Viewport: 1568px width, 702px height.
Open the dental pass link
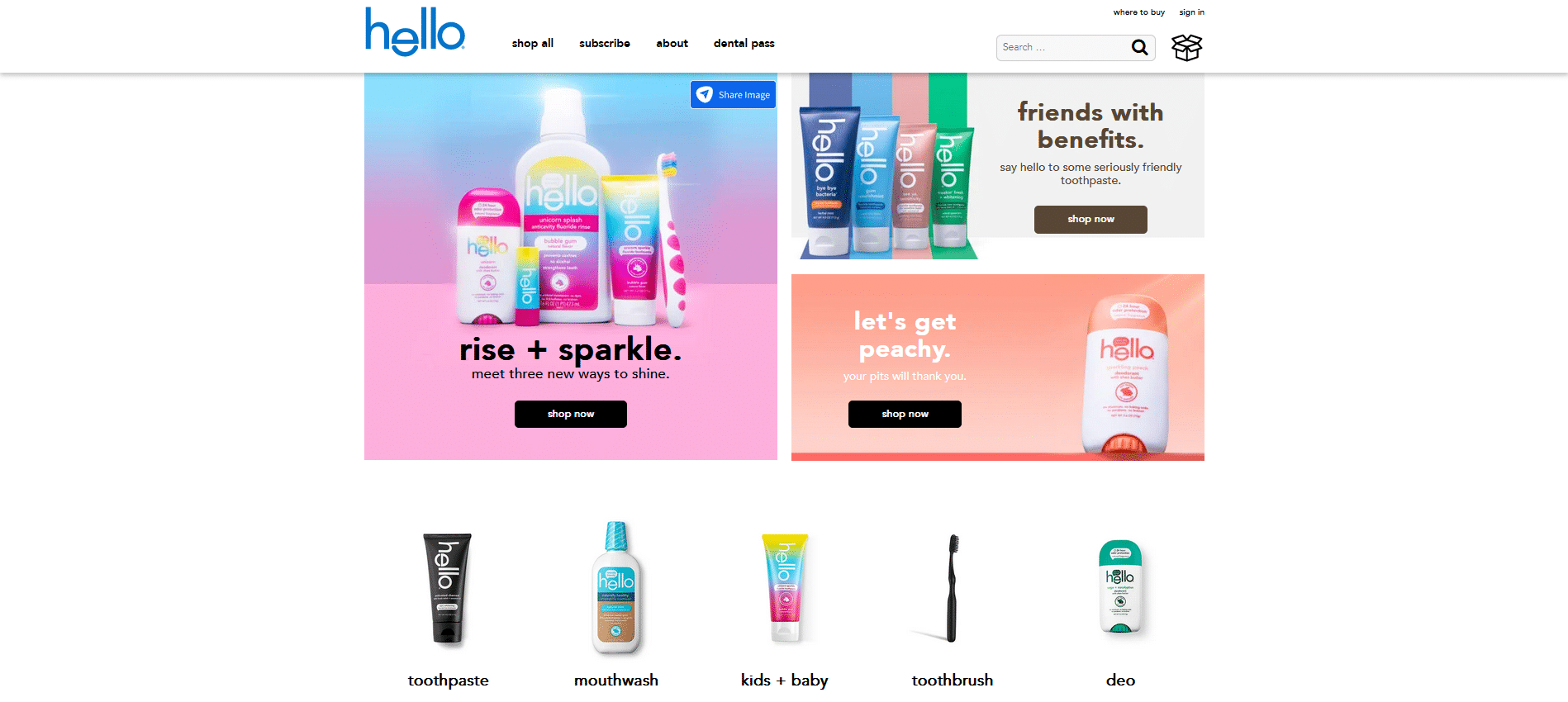coord(744,44)
